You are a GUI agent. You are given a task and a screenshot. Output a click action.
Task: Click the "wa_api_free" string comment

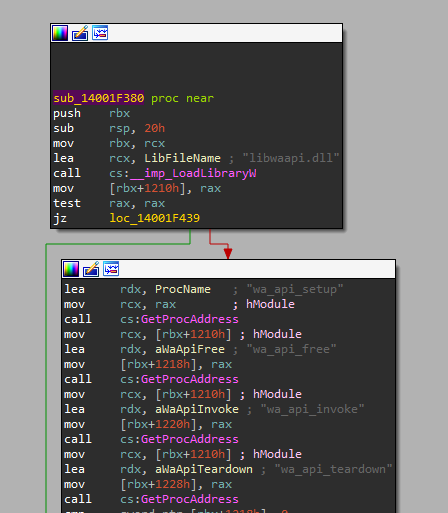(x=291, y=349)
